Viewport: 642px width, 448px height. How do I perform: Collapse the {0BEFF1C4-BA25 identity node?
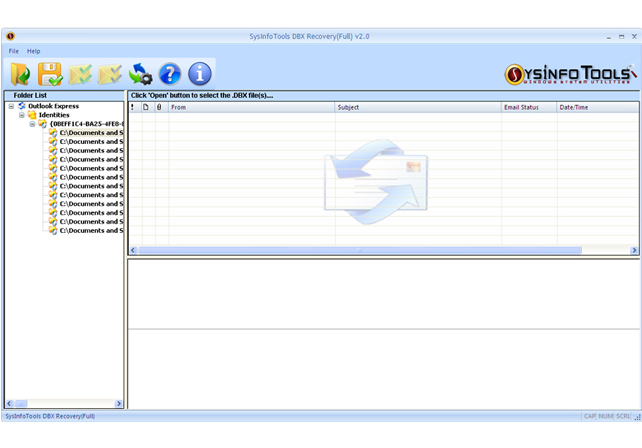point(32,124)
